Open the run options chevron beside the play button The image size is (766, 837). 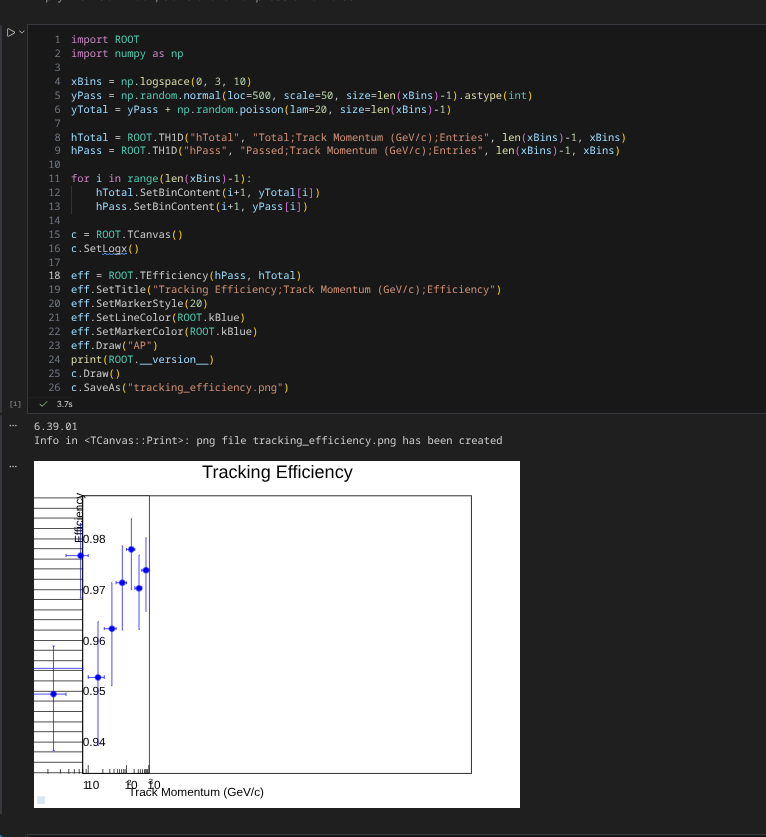coord(23,33)
